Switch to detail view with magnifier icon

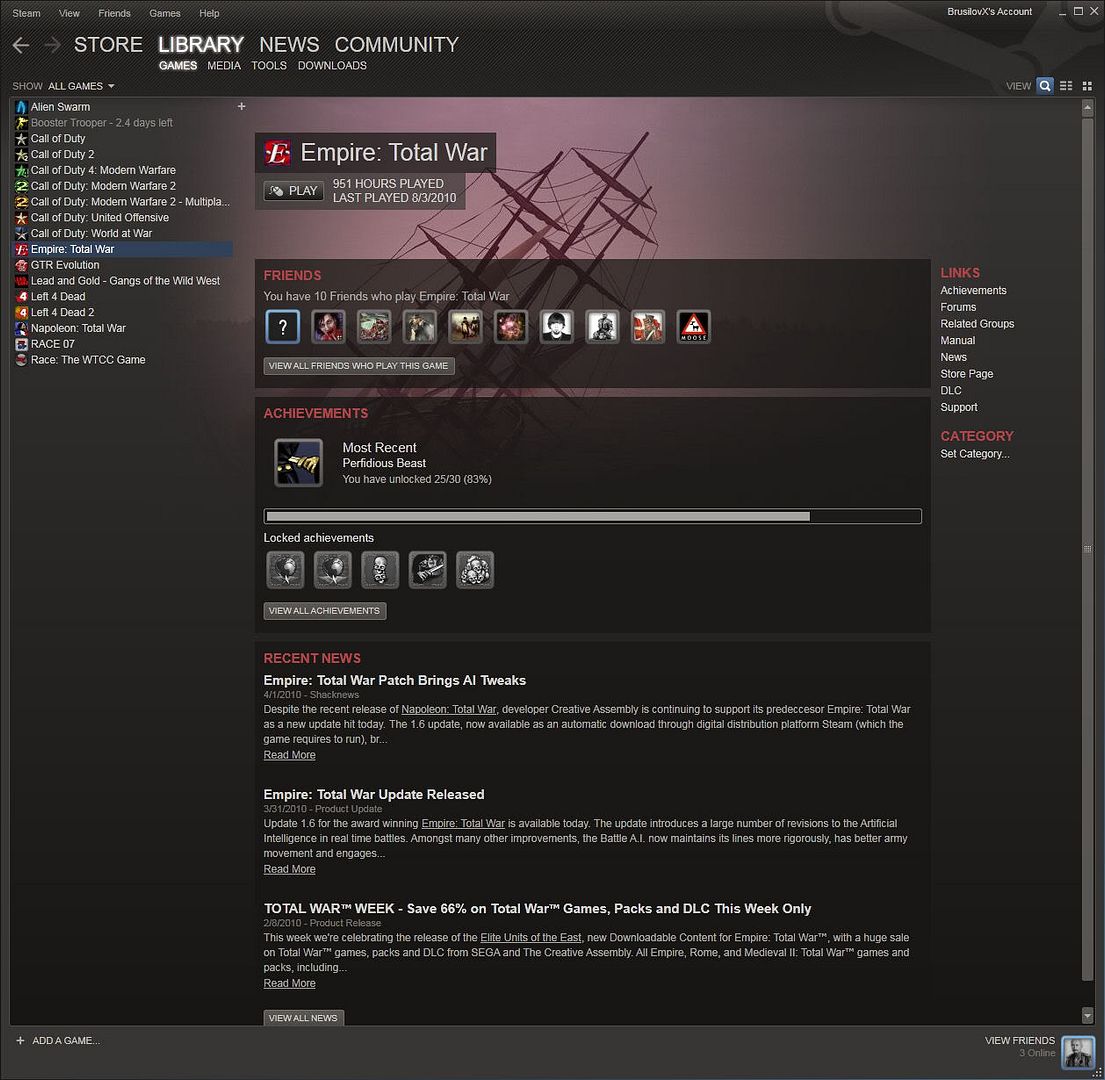(x=1045, y=86)
